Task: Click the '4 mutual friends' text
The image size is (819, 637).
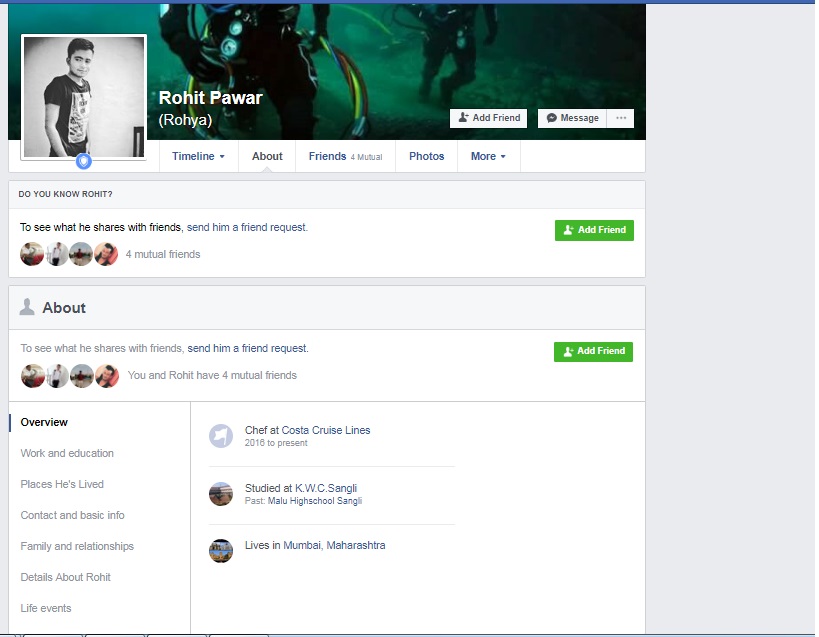Action: [162, 254]
